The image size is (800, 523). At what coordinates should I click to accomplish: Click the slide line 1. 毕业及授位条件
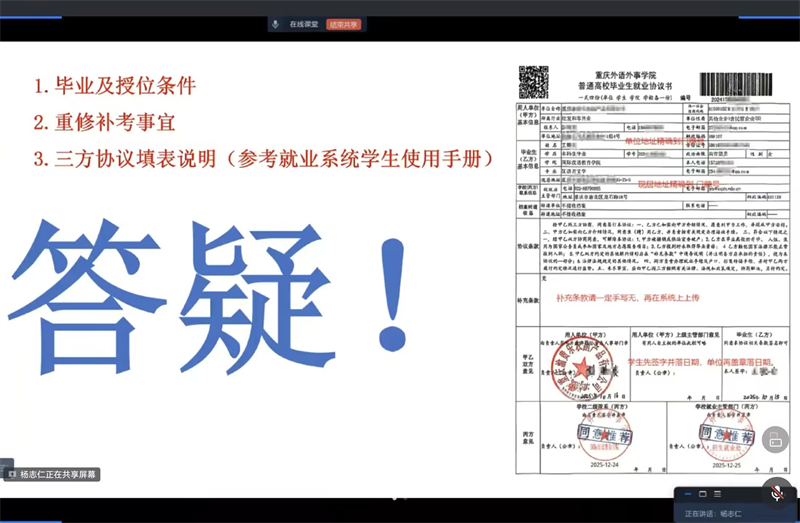click(x=115, y=86)
